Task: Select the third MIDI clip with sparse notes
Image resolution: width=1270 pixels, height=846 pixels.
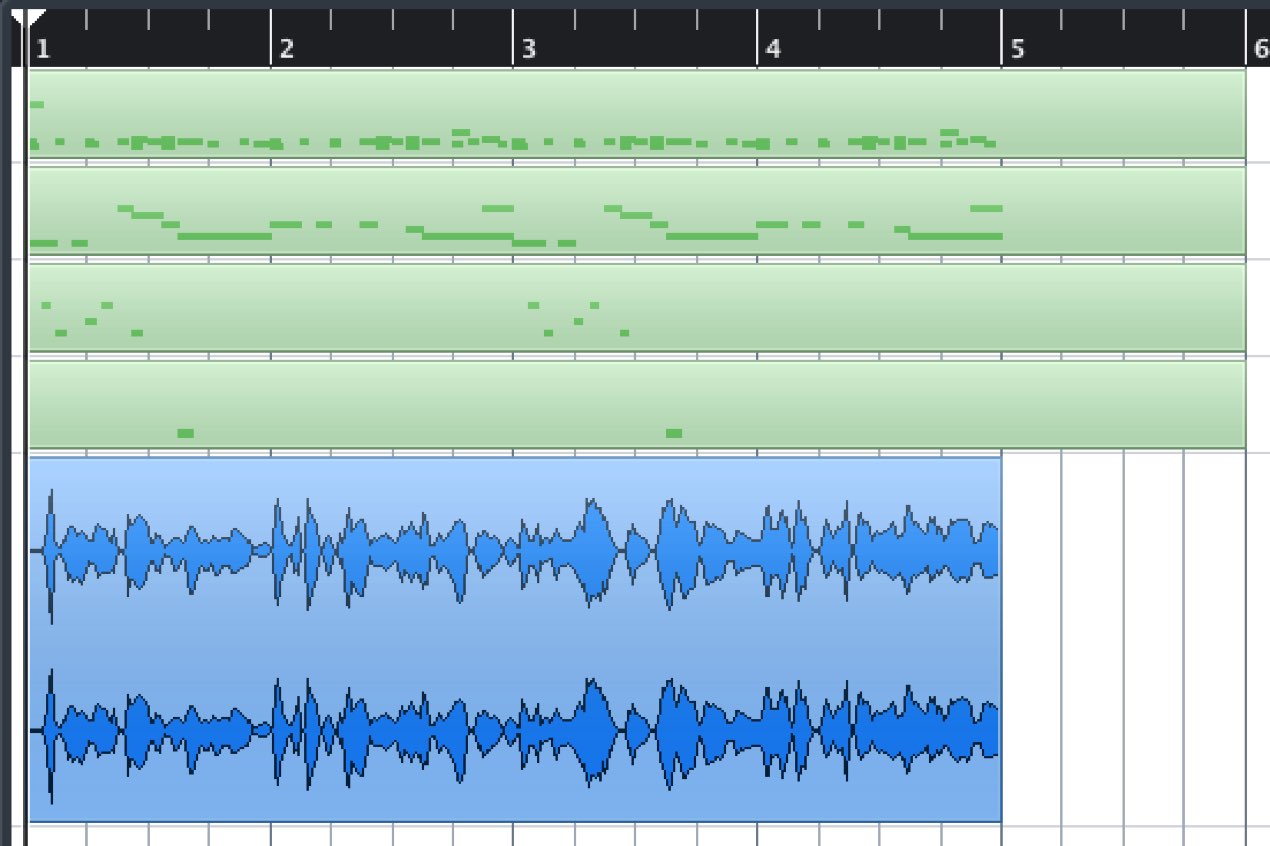Action: (637, 308)
